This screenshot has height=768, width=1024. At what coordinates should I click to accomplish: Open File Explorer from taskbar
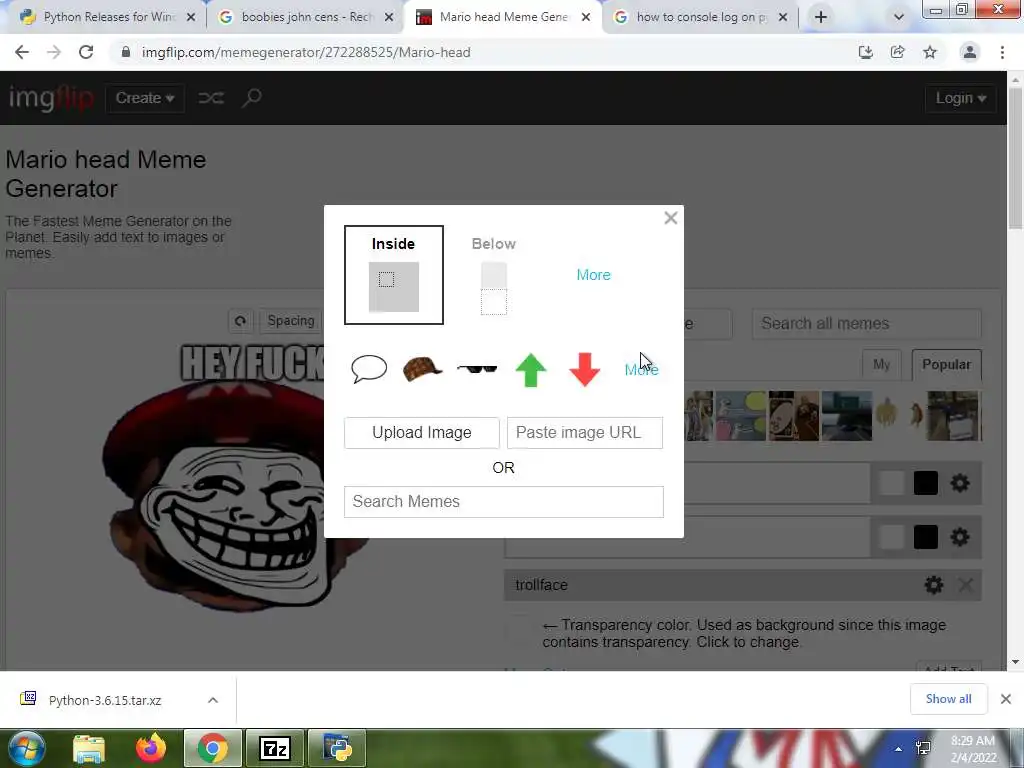[89, 748]
